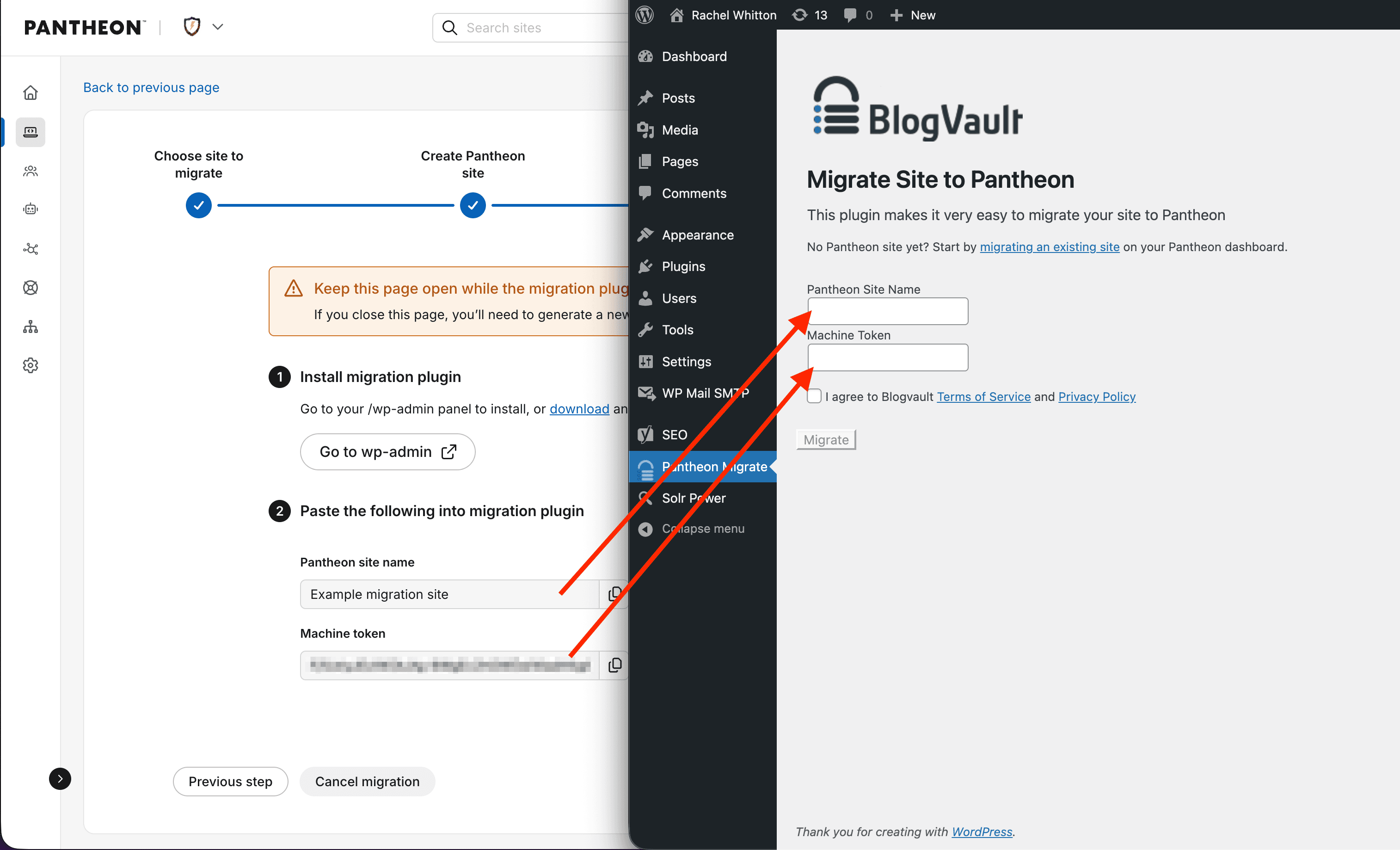Click the Example migration site name field

[449, 594]
